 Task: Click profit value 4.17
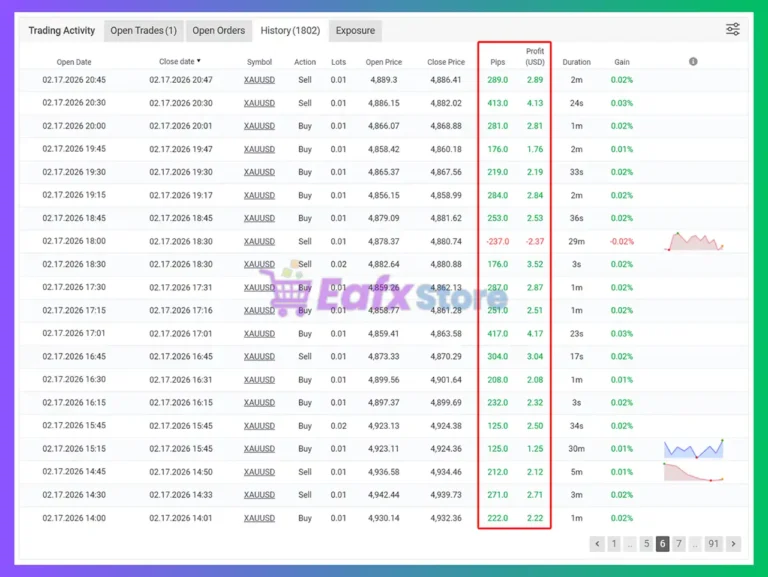tap(535, 334)
